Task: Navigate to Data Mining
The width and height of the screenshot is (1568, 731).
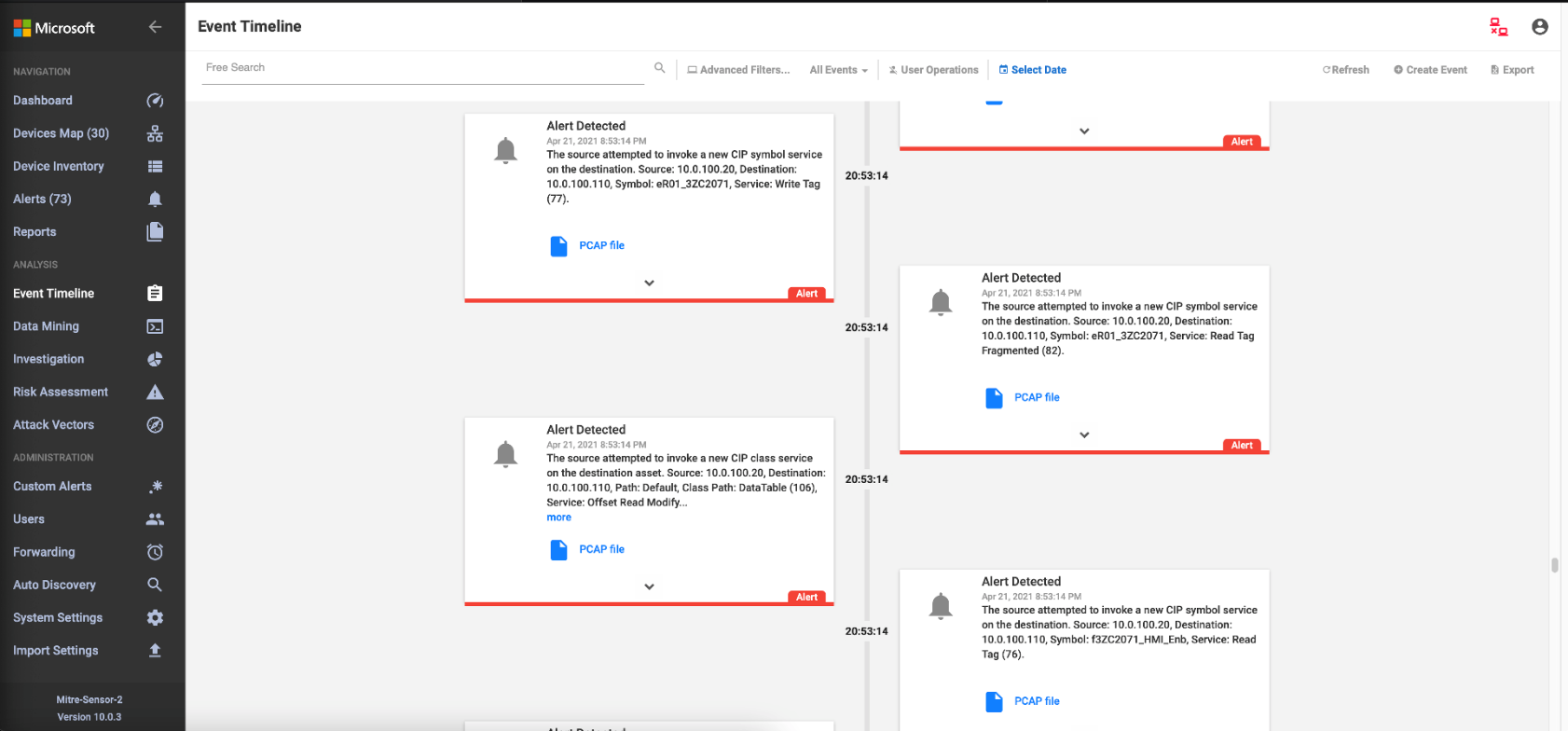Action: [x=46, y=326]
